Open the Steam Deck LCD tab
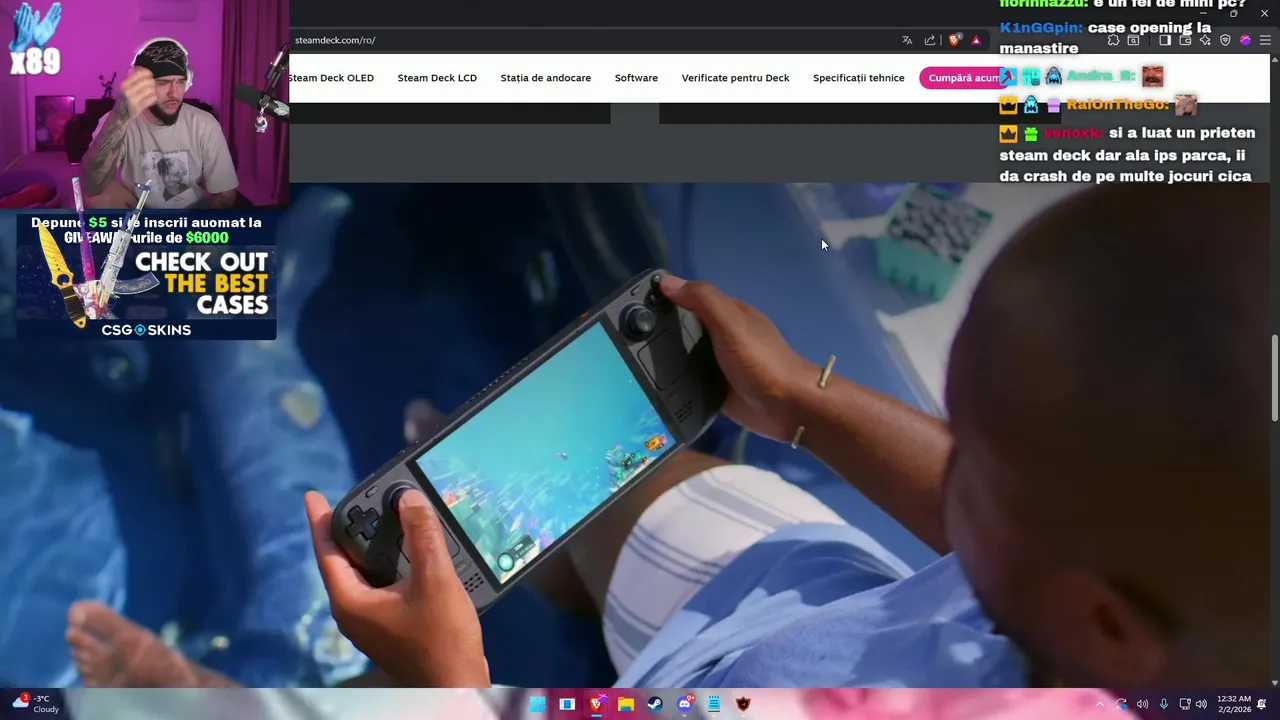Viewport: 1280px width, 720px height. pos(437,78)
